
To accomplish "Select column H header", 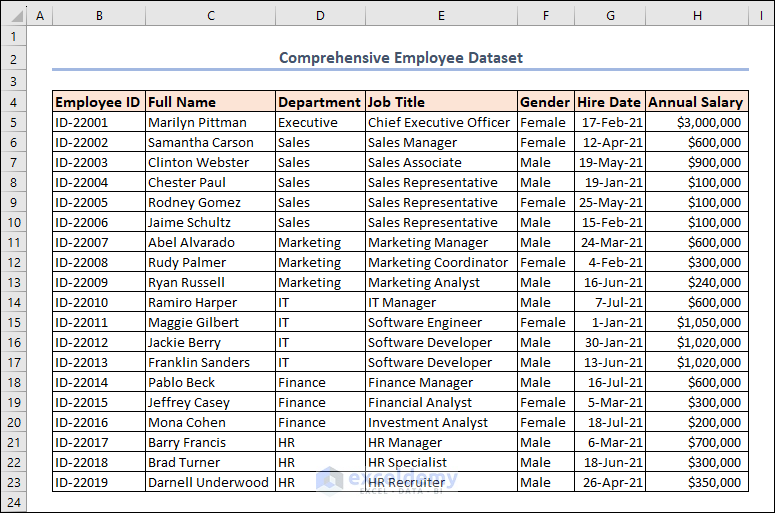I will pyautogui.click(x=697, y=15).
